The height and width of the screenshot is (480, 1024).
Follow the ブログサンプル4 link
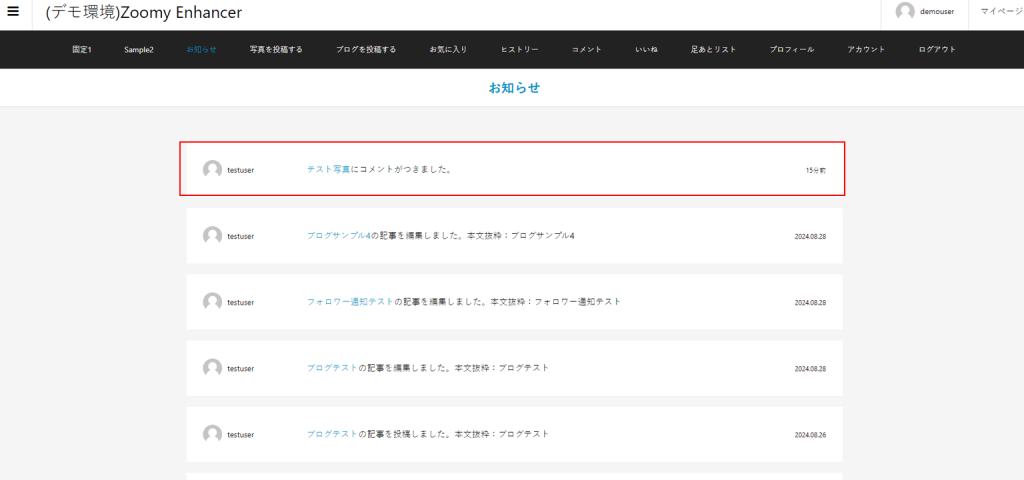(x=338, y=236)
